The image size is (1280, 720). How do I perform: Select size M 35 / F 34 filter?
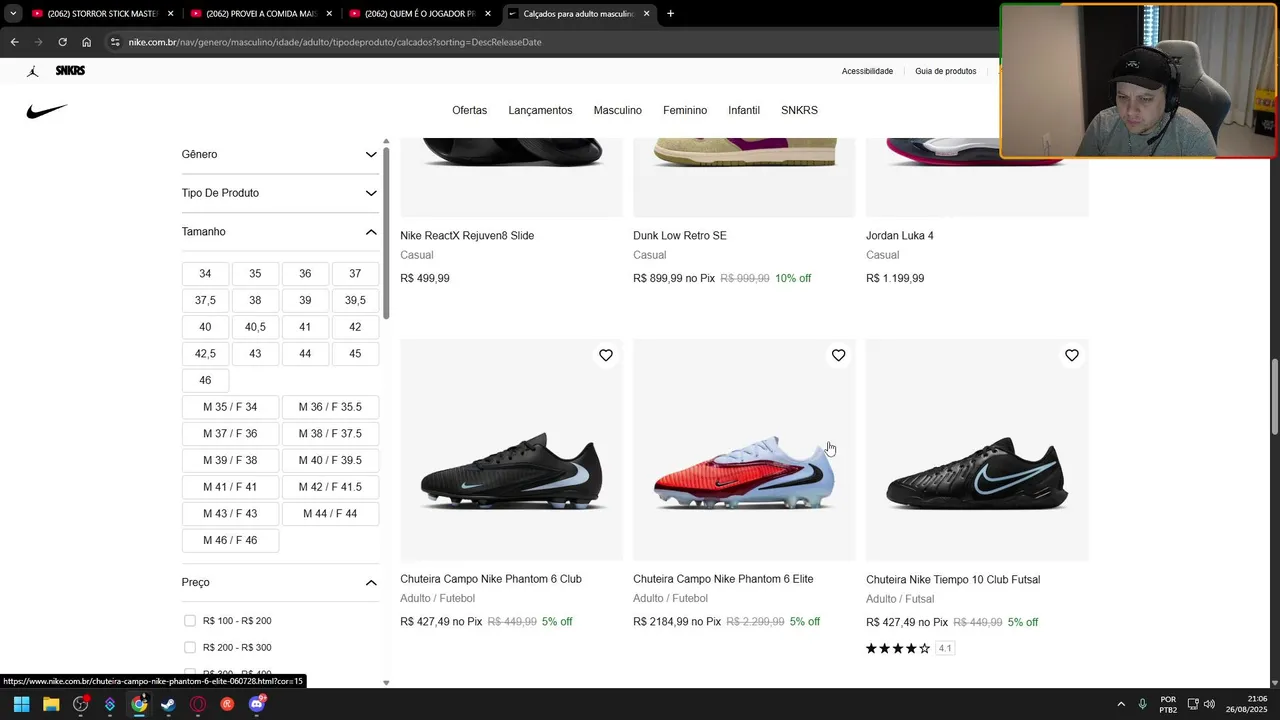230,407
